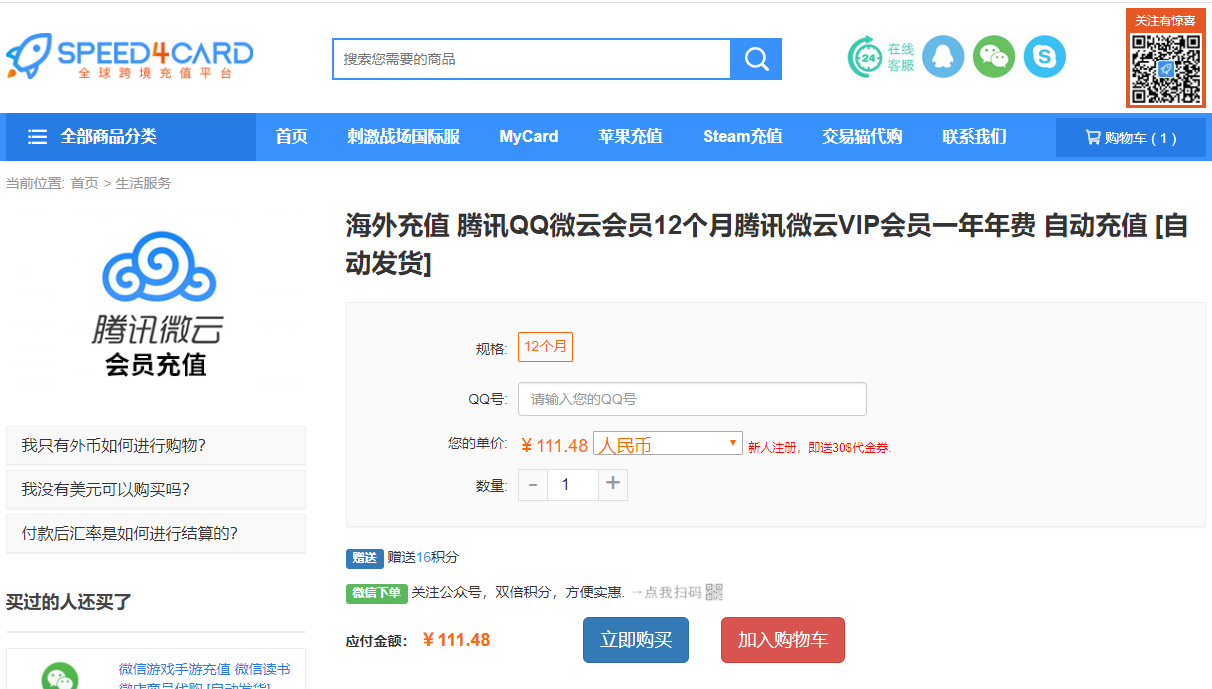
Task: Click the 点我扫码 text link
Action: [673, 593]
